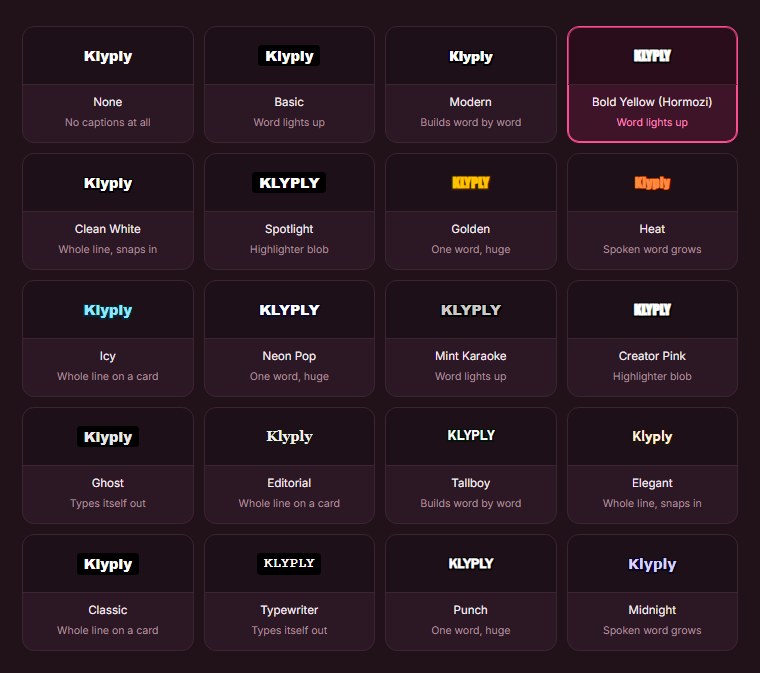This screenshot has width=760, height=673.
Task: Choose the Icy caption style card
Action: click(108, 338)
